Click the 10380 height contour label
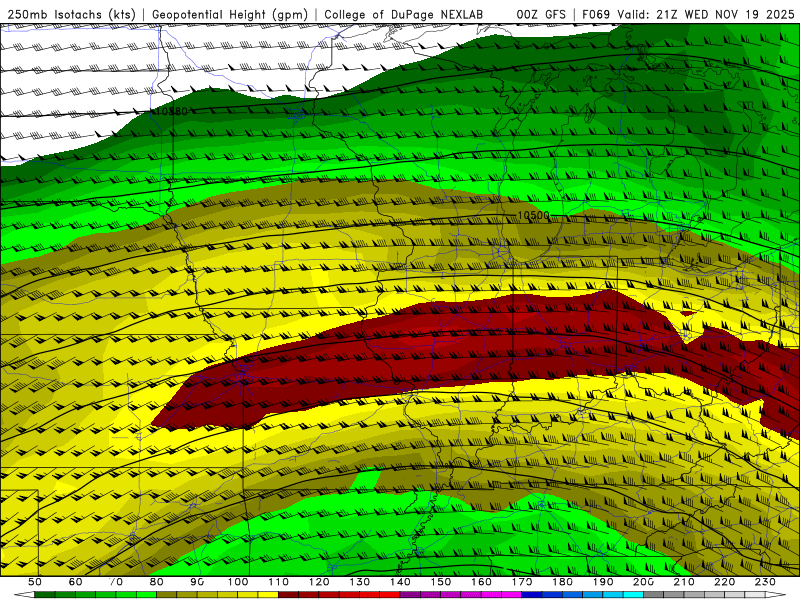 tap(172, 111)
